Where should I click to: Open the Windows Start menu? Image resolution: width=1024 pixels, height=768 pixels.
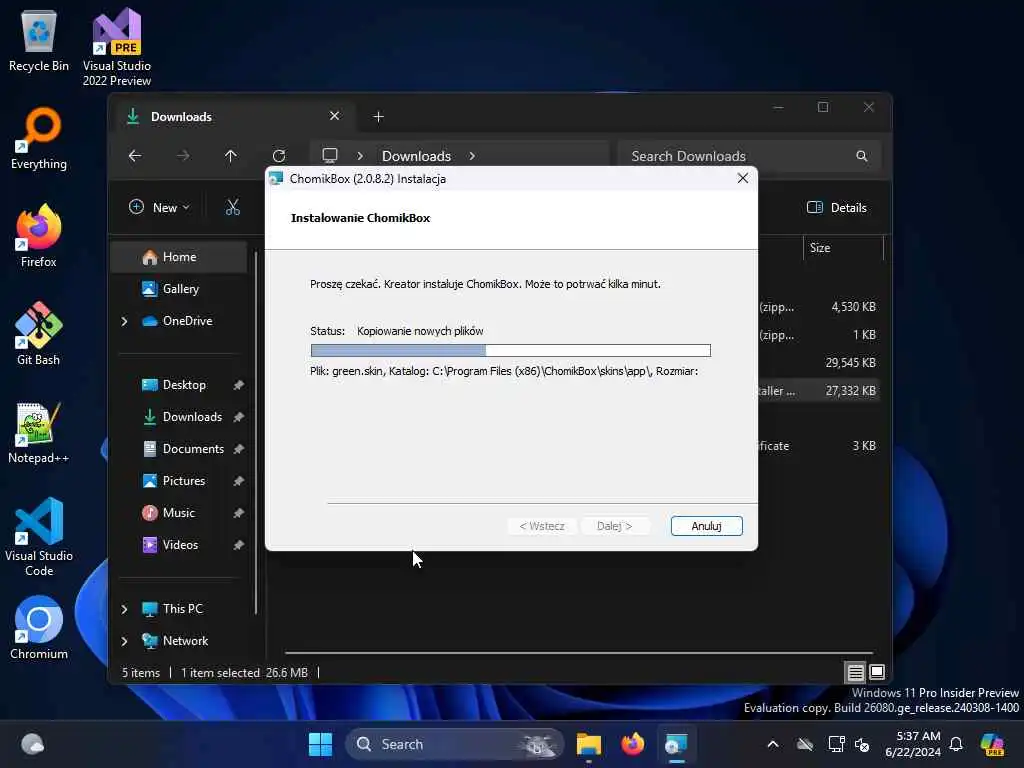point(320,744)
